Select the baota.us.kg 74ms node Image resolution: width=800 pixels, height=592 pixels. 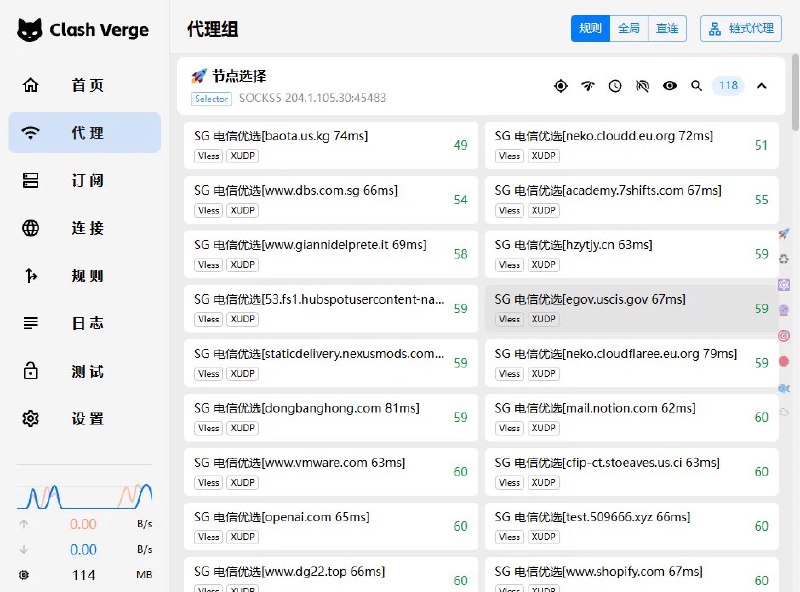331,145
